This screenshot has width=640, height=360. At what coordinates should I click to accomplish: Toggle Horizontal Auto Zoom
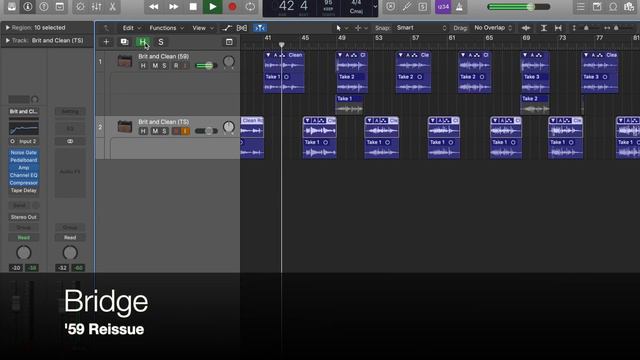click(x=558, y=28)
